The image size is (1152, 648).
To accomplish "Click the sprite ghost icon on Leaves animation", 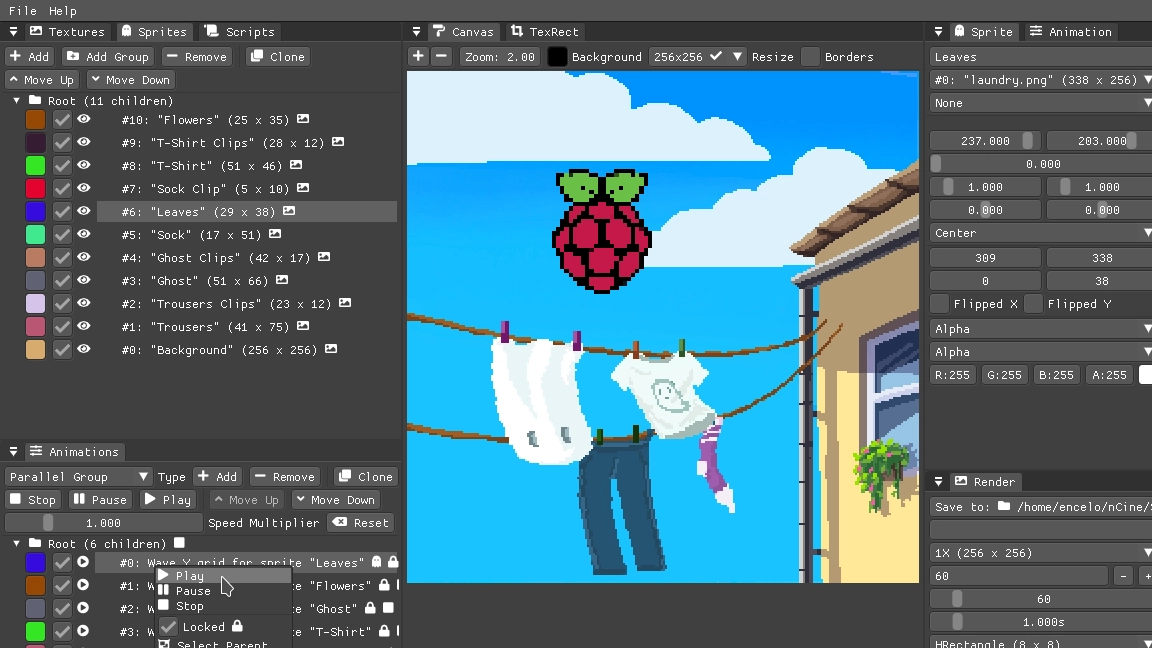I will (377, 562).
